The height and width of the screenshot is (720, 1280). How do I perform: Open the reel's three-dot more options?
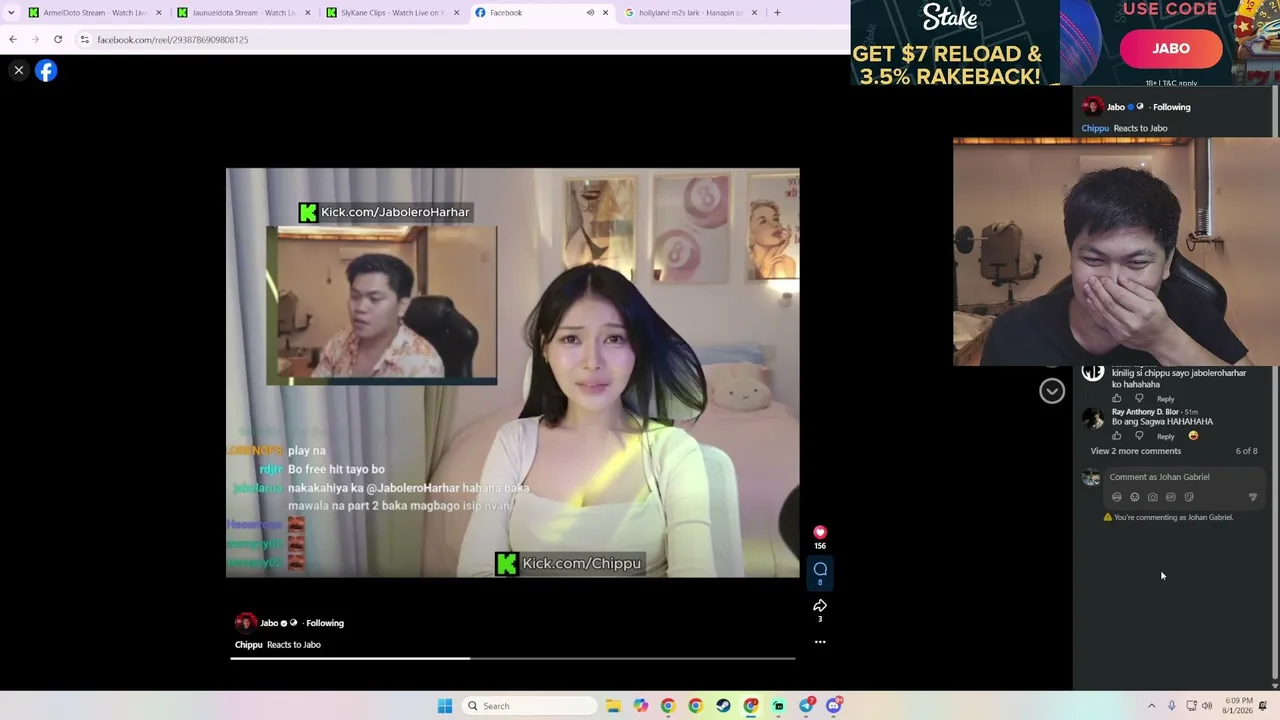tap(820, 642)
